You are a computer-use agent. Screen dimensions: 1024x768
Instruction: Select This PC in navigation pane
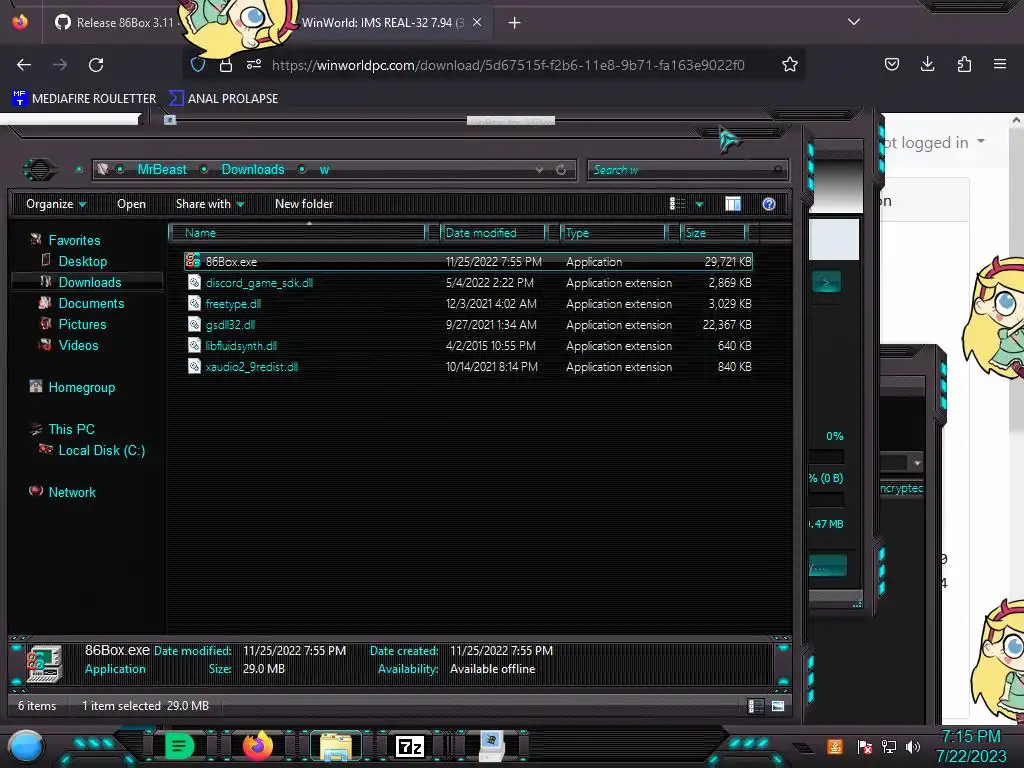[71, 429]
